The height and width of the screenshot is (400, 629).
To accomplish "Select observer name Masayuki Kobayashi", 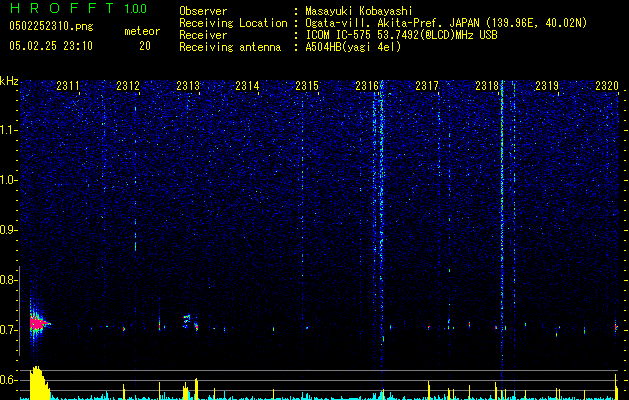I will pos(359,11).
